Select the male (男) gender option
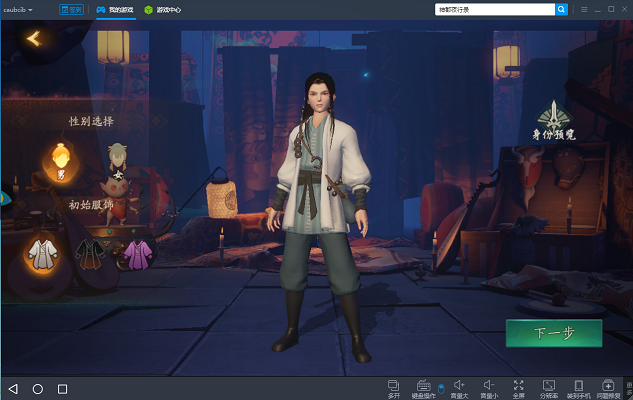633x400 pixels. coord(61,162)
